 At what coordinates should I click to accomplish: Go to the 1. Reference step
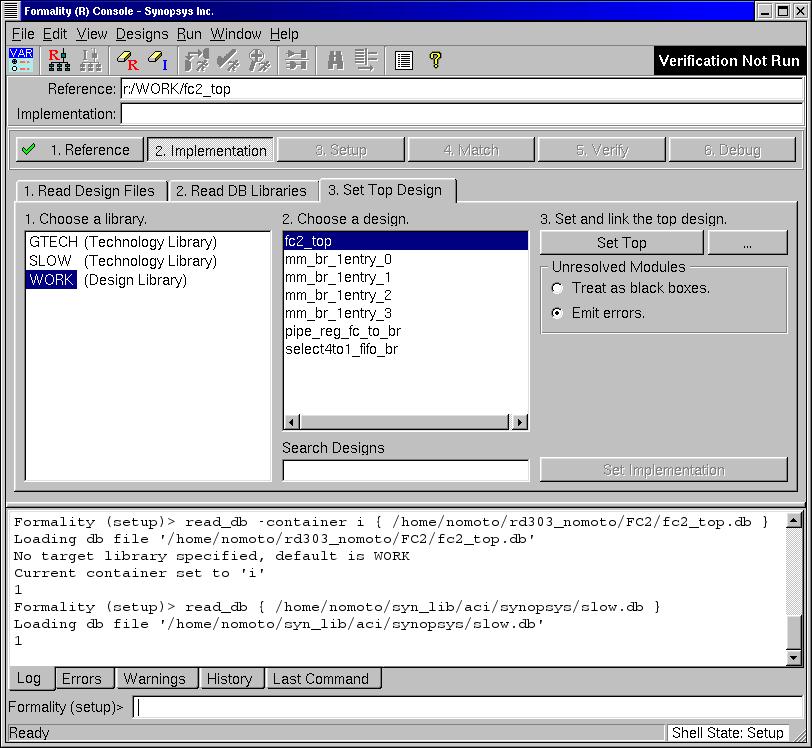[x=80, y=150]
